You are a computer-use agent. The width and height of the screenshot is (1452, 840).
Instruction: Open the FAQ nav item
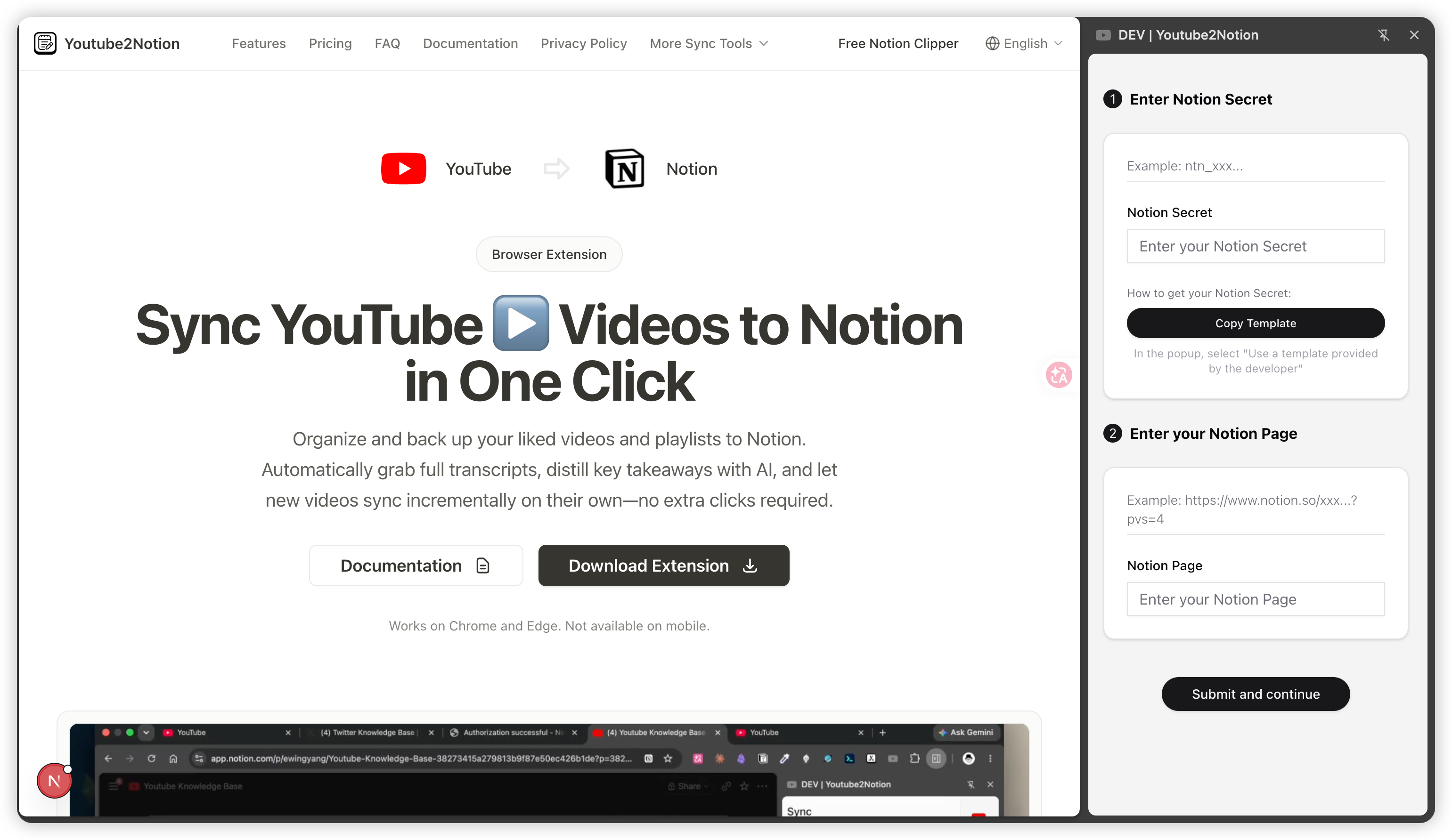coord(387,43)
